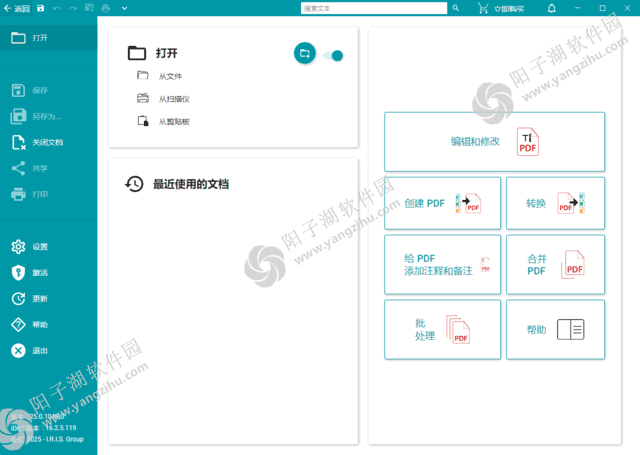Select 打开 in the left sidebar
Viewport: 640px width, 455px height.
coord(49,38)
